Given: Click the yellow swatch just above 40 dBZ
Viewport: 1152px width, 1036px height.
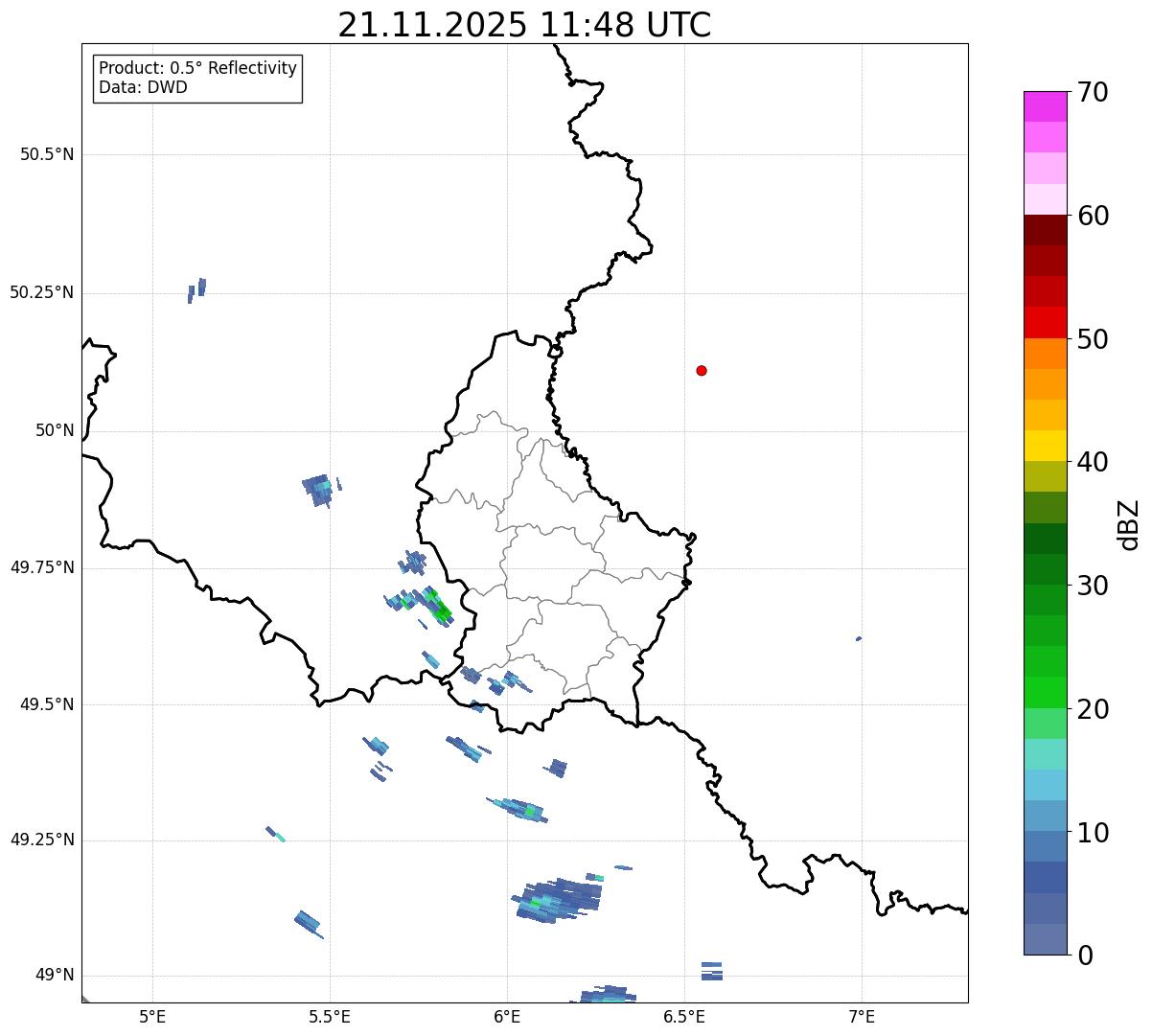Looking at the screenshot, I should pos(1045,446).
